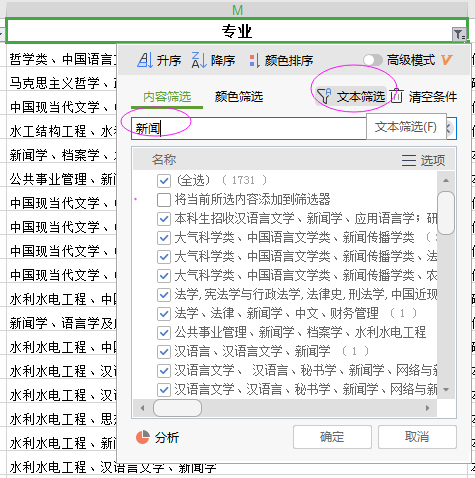The image size is (475, 478).
Task: Click the list scroll-down arrow
Action: coord(446,389)
